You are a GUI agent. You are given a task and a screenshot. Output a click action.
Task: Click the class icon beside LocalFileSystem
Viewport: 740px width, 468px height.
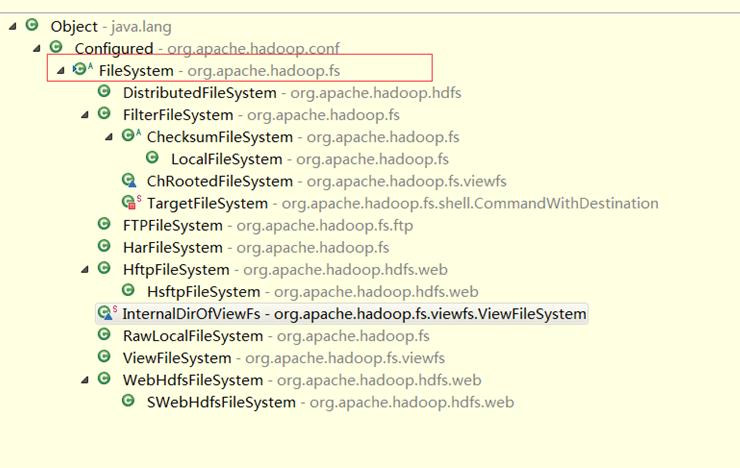point(152,158)
